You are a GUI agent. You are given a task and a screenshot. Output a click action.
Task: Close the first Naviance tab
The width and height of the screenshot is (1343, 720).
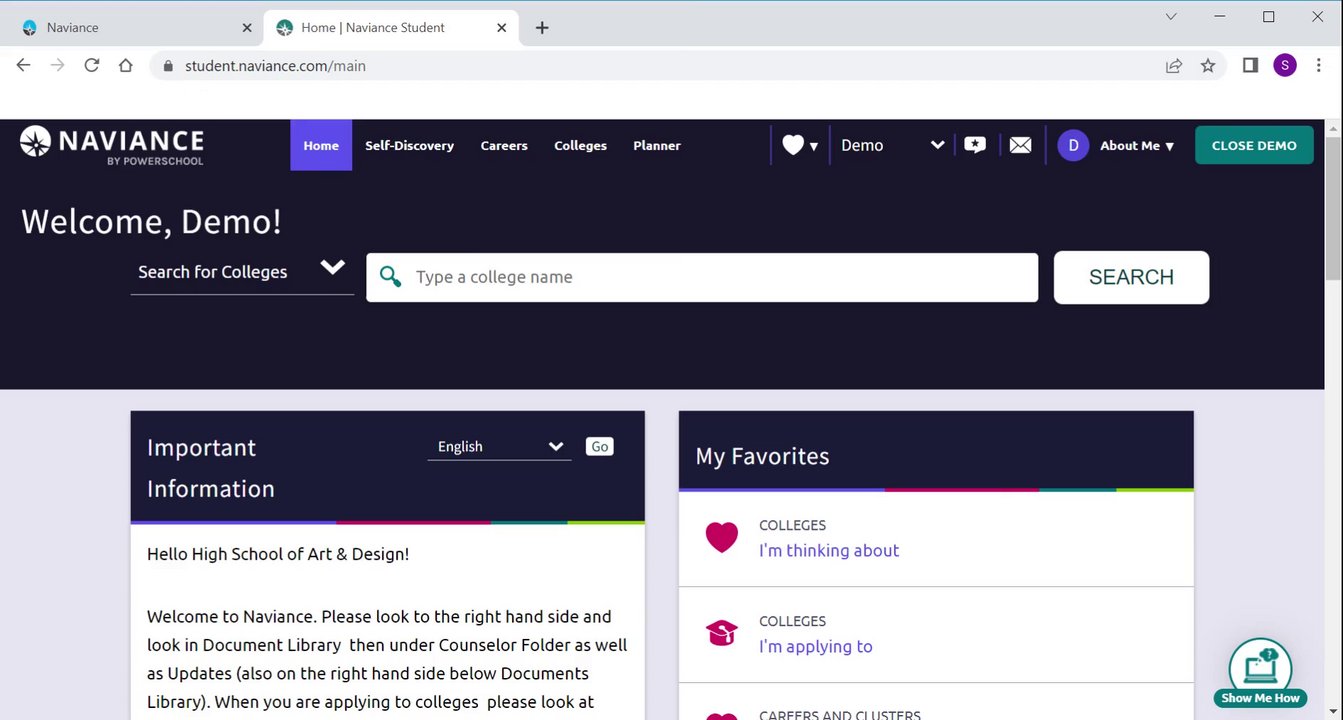pyautogui.click(x=247, y=28)
